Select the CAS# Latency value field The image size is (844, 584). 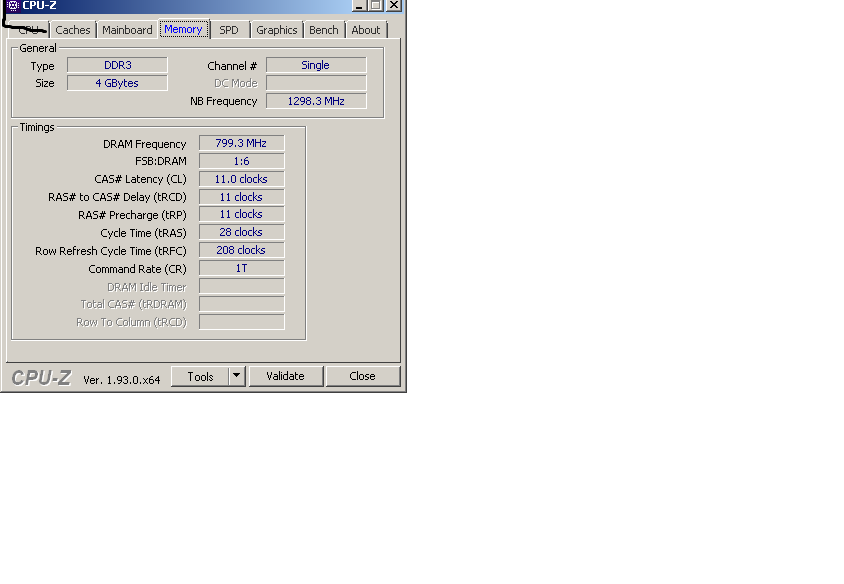(241, 179)
